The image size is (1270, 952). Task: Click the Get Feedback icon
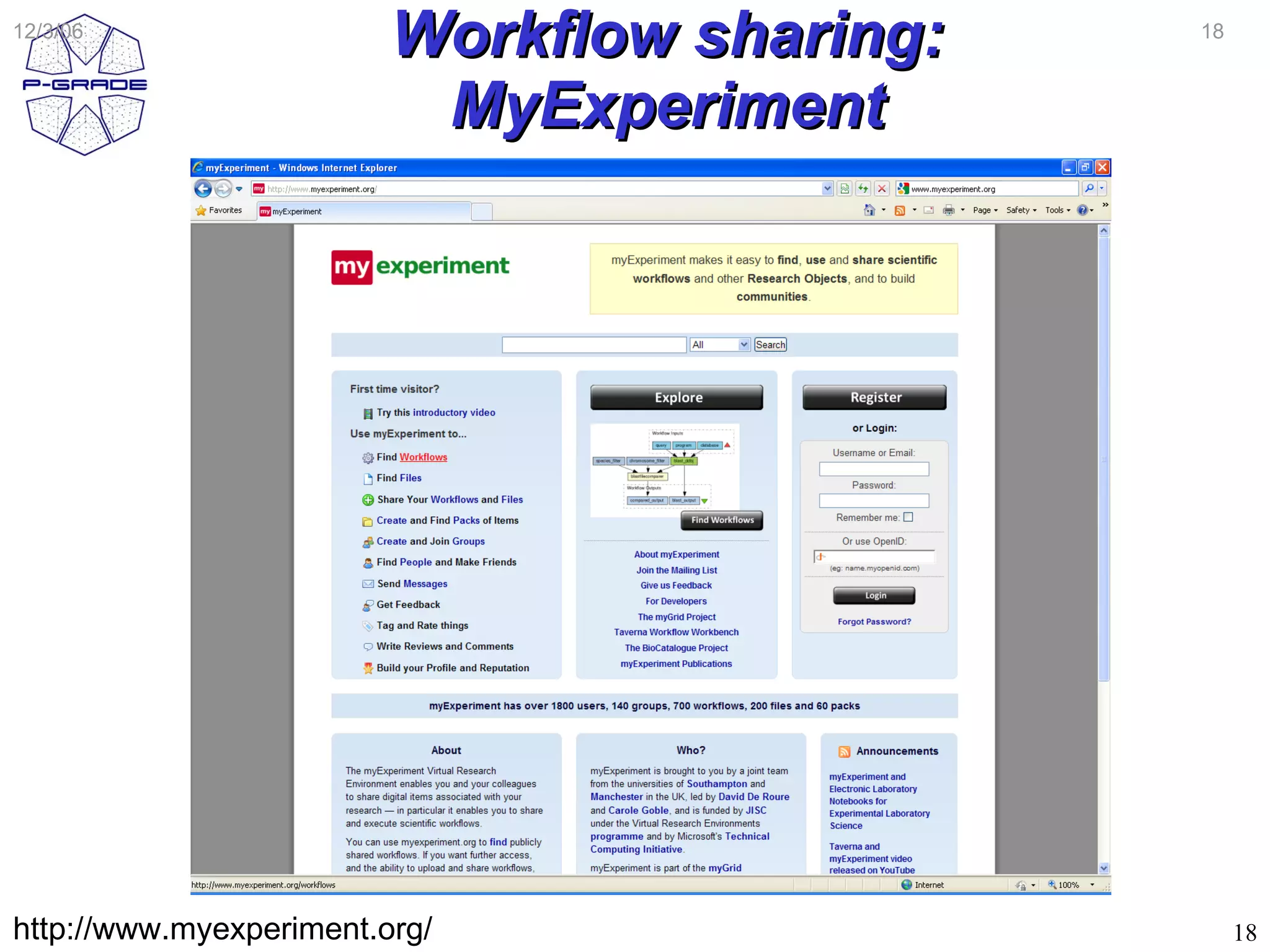[x=368, y=605]
